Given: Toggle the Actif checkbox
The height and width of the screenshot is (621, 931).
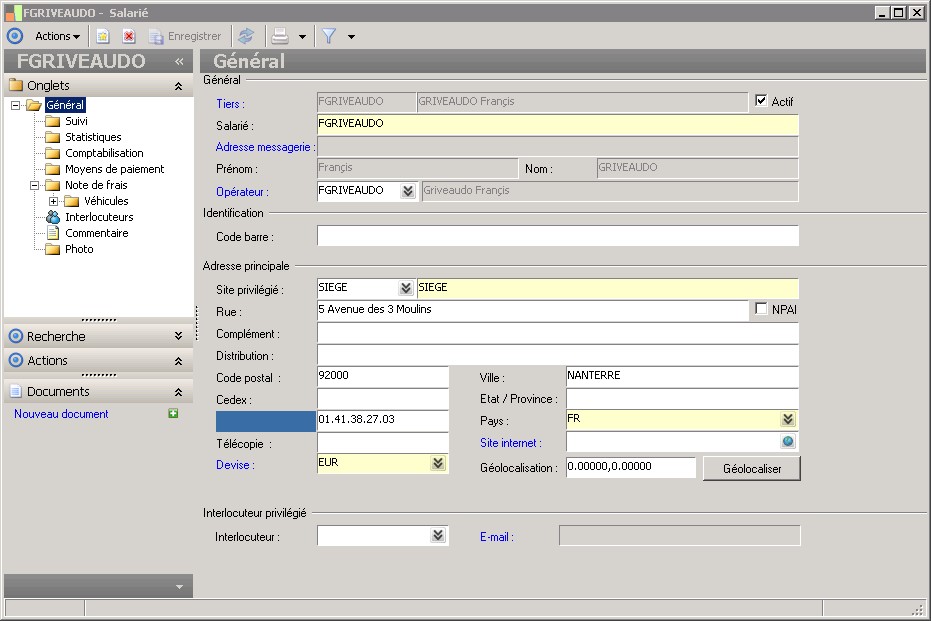Looking at the screenshot, I should tap(761, 101).
